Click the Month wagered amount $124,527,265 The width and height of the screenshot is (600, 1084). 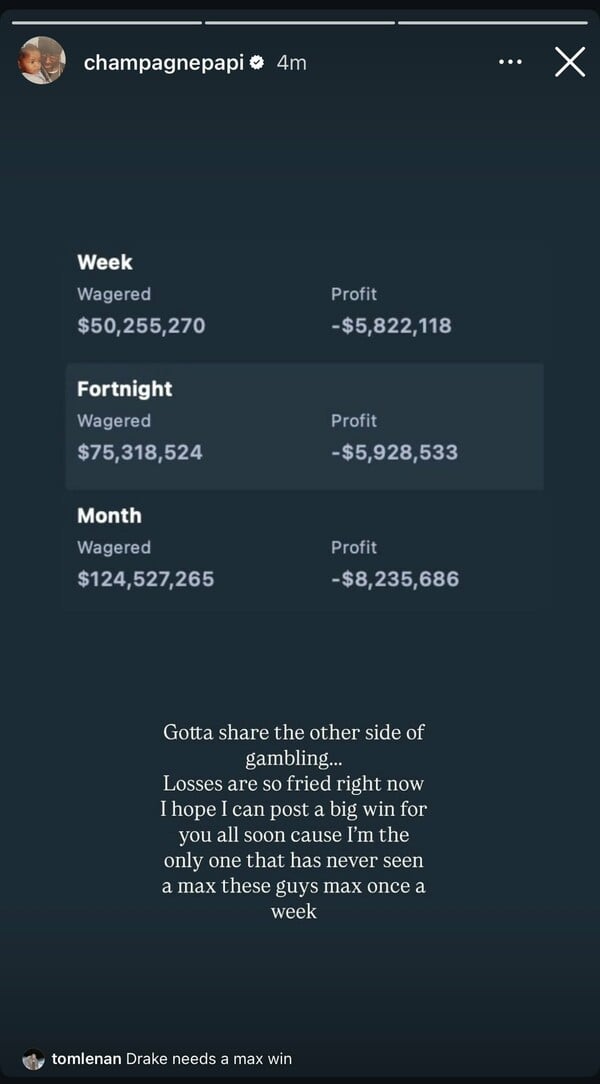click(x=146, y=579)
